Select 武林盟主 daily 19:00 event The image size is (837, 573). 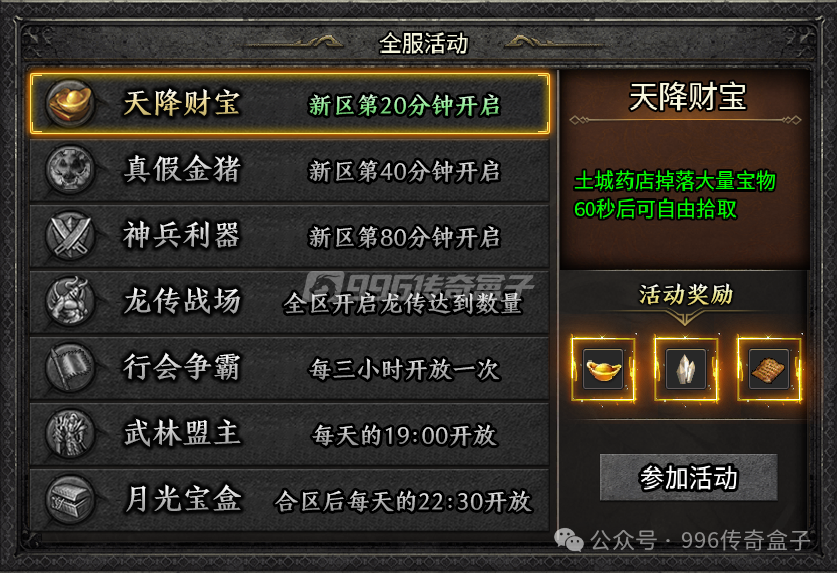pos(289,435)
